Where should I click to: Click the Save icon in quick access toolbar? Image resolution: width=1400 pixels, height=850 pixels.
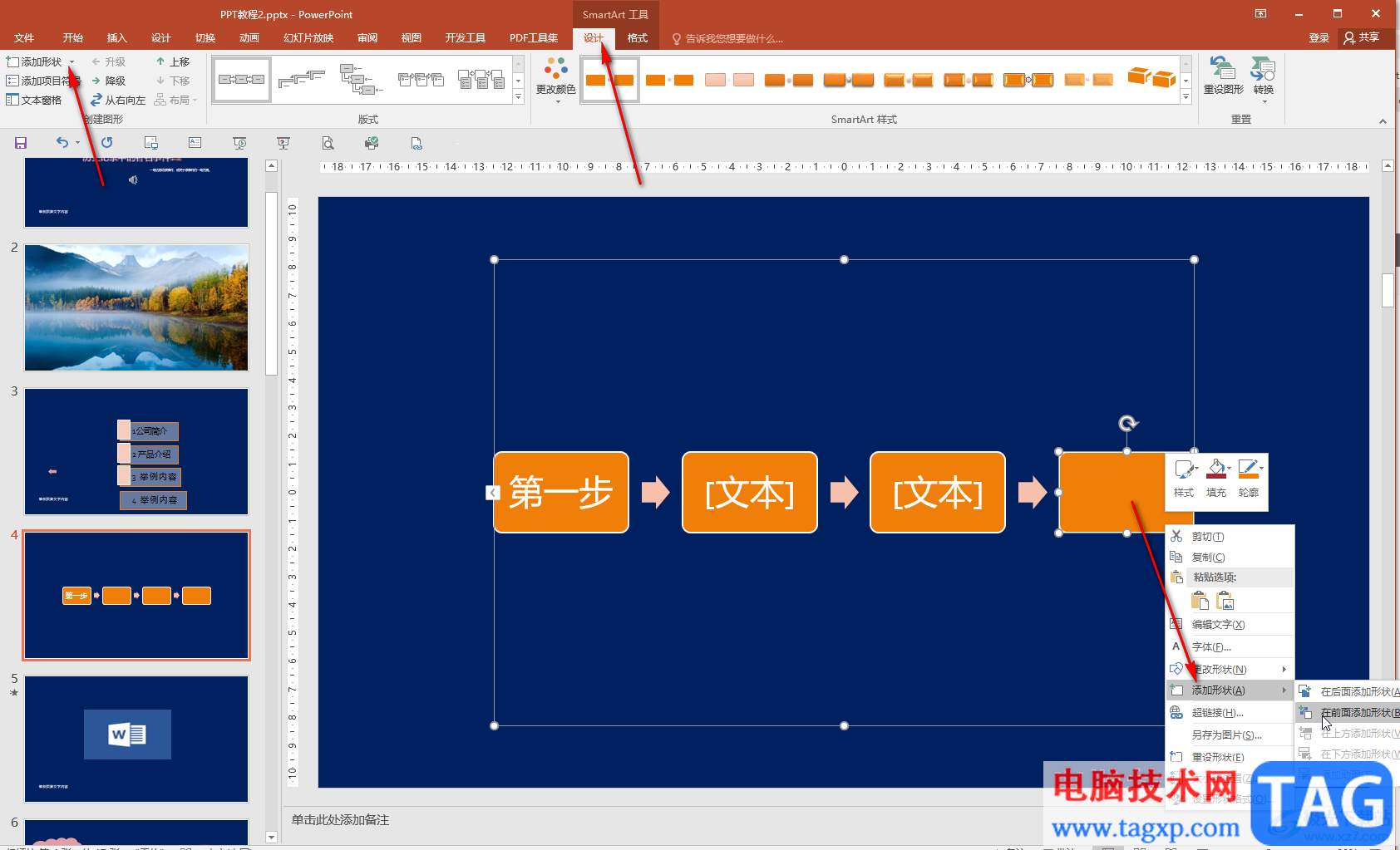tap(21, 143)
